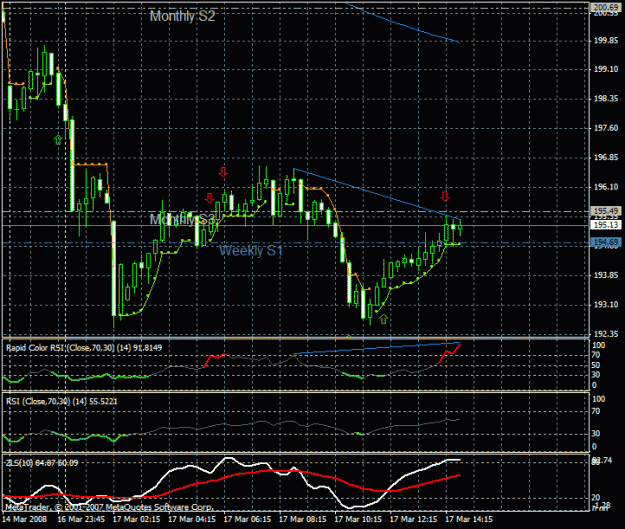Click the 17 Mar 10:15 time label
Image resolution: width=625 pixels, height=529 pixels.
358,519
